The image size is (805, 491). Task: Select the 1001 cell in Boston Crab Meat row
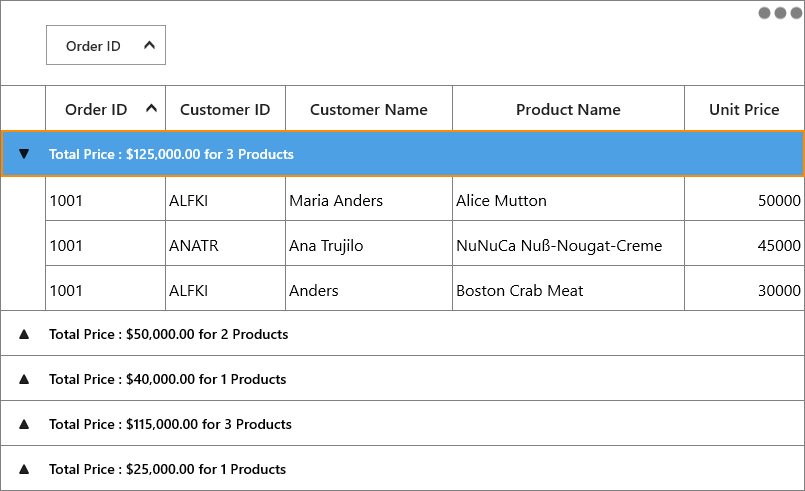point(105,288)
